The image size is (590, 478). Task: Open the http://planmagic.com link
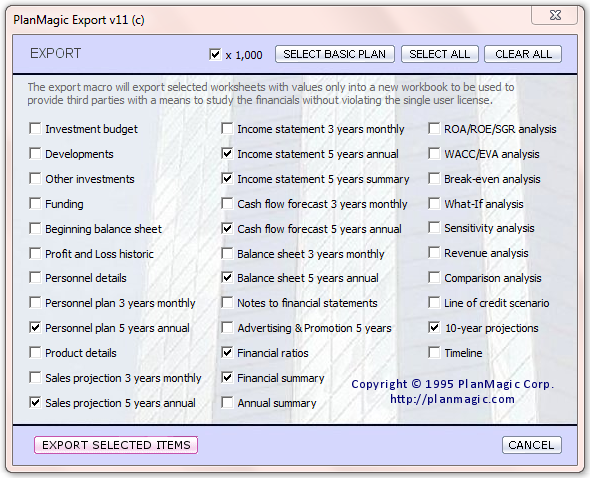click(x=452, y=399)
